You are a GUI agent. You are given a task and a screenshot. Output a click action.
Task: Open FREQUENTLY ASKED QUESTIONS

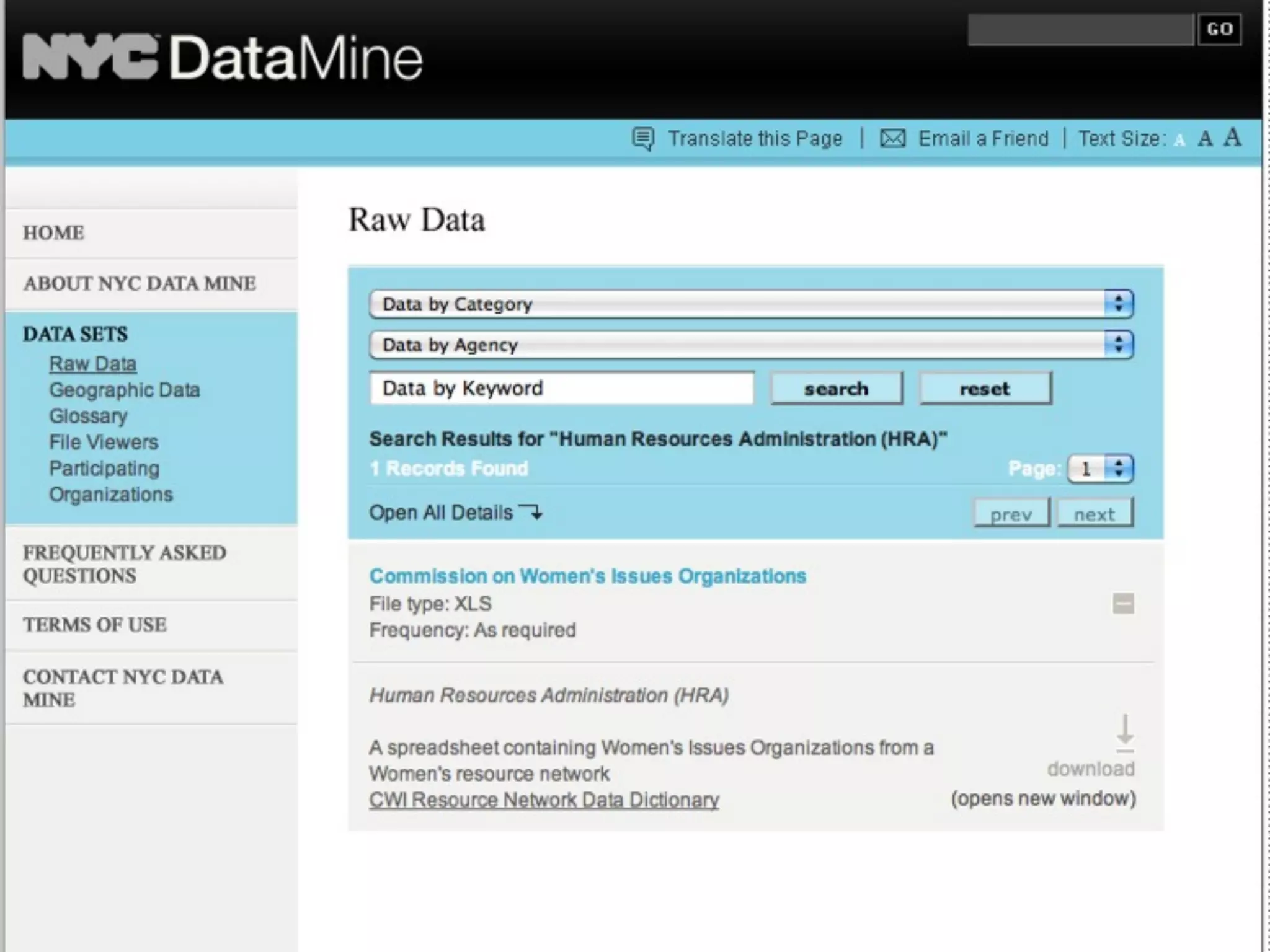[x=125, y=564]
